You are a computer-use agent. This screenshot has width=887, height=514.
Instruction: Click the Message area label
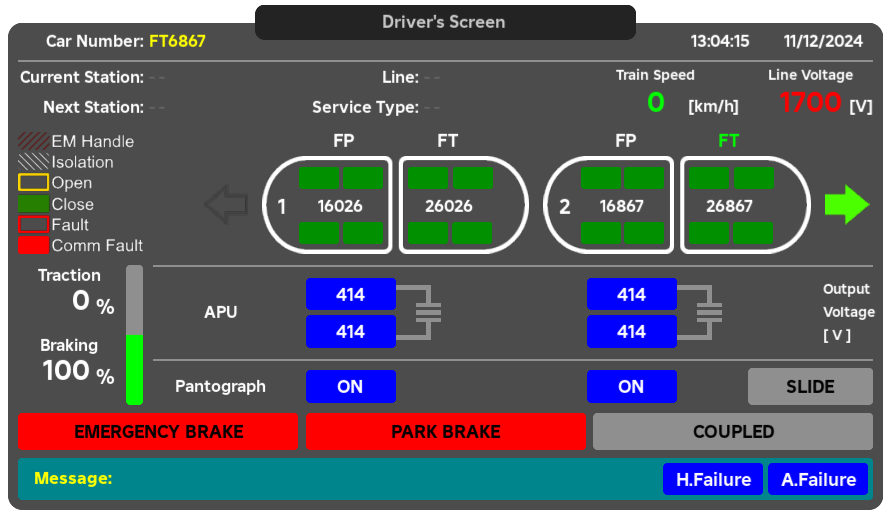click(x=73, y=478)
